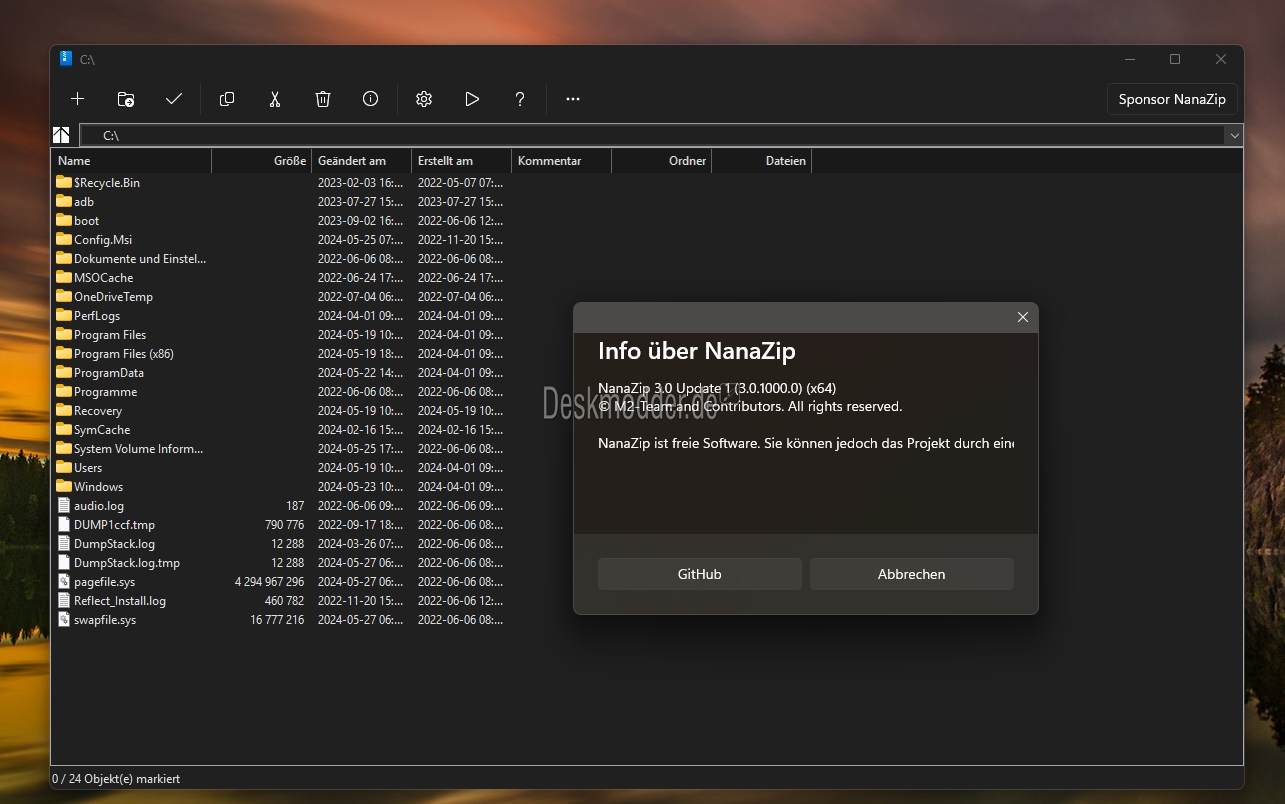Screen dimensions: 1285x804
Task: Click the Add (plus) toolbar icon
Action: coord(77,99)
